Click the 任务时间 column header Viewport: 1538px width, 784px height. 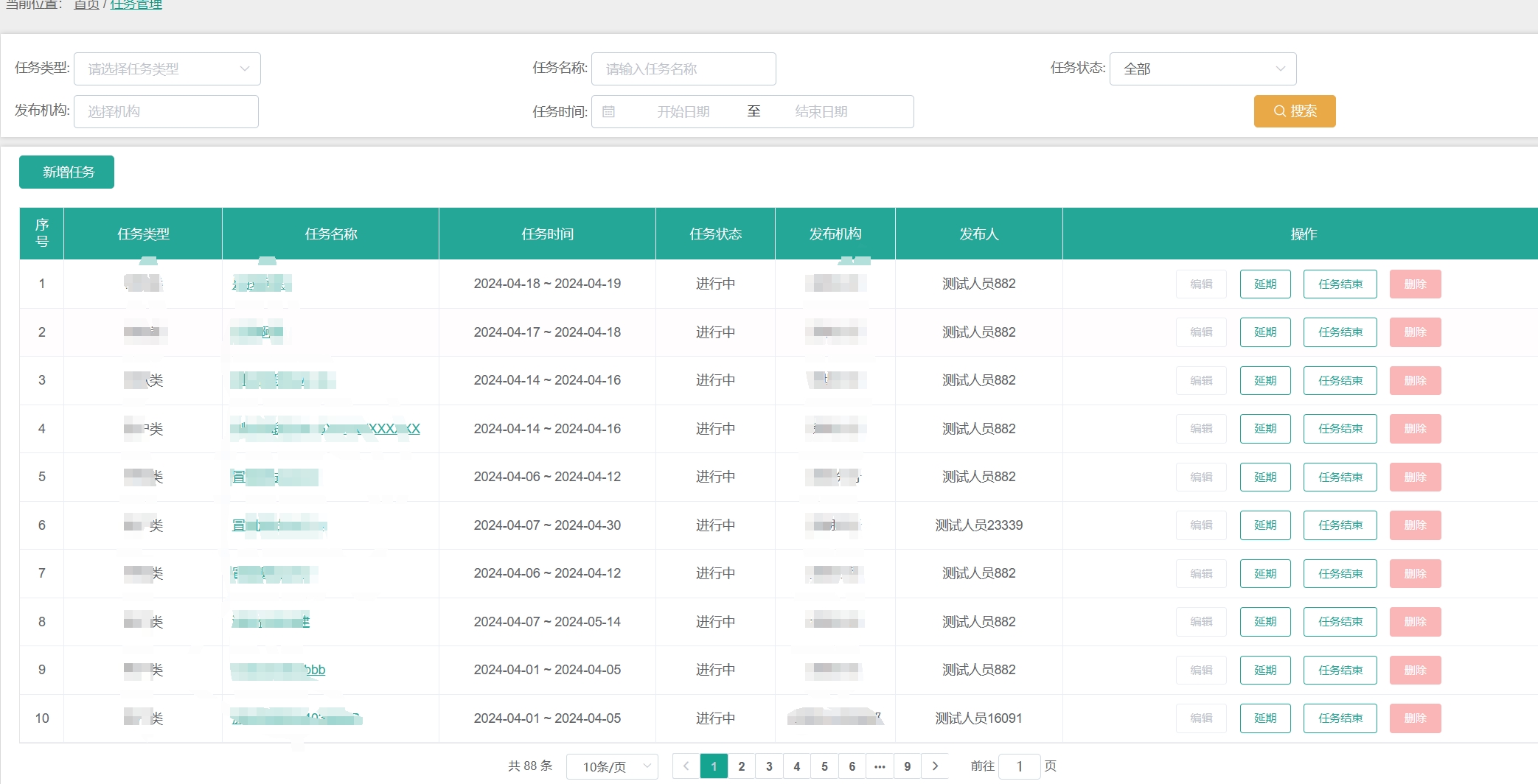click(x=547, y=234)
